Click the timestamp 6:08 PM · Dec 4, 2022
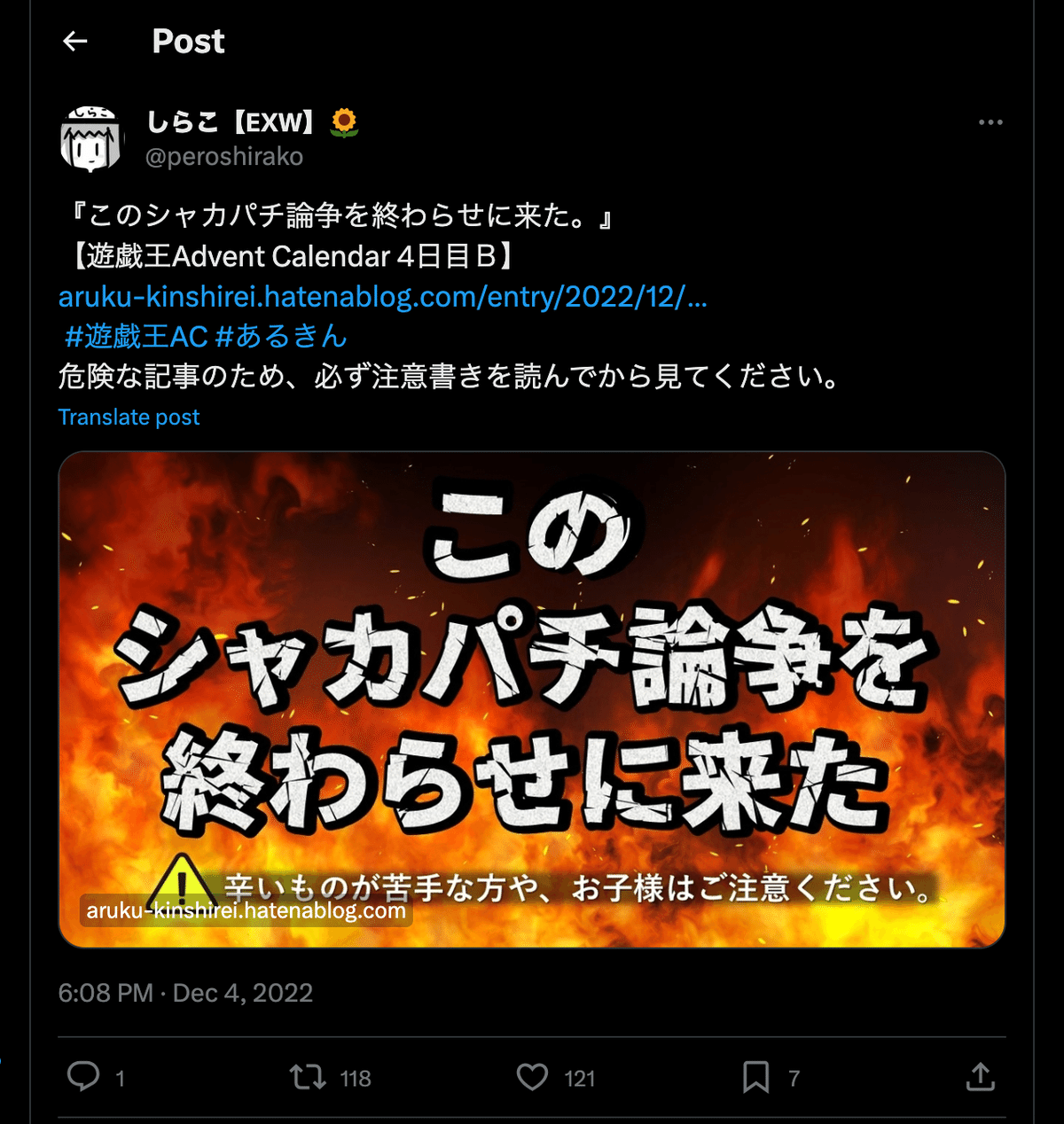 click(x=185, y=993)
